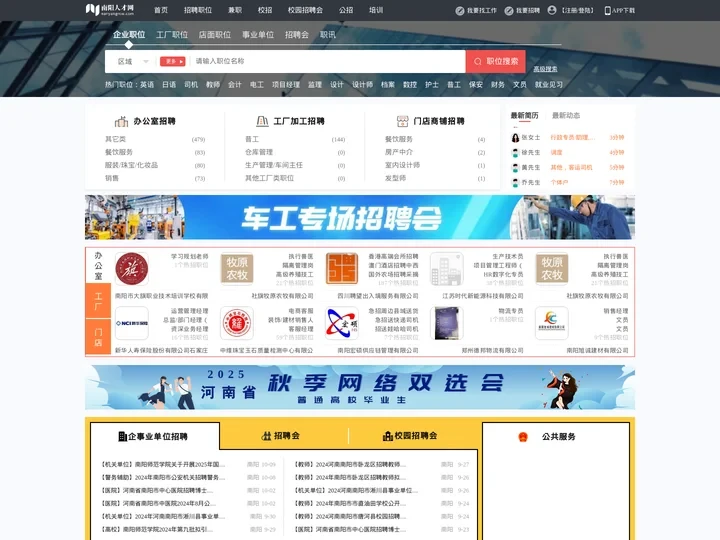Click the 我要招聘 check icon
Screen dimensions: 720x540
[x=509, y=11]
